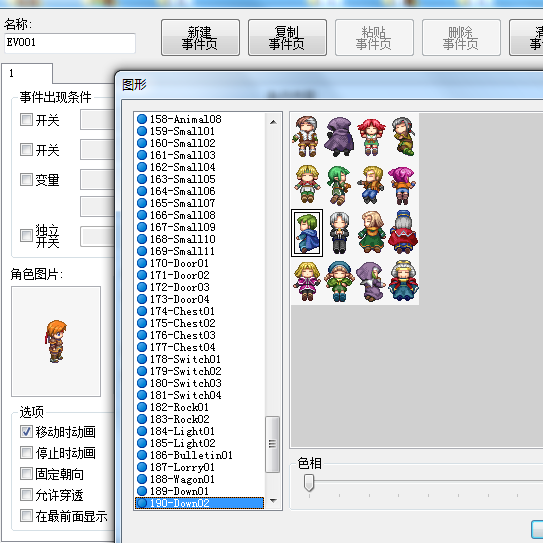Image resolution: width=543 pixels, height=543 pixels.
Task: Switch to event page tab 1
Action: click(x=27, y=73)
